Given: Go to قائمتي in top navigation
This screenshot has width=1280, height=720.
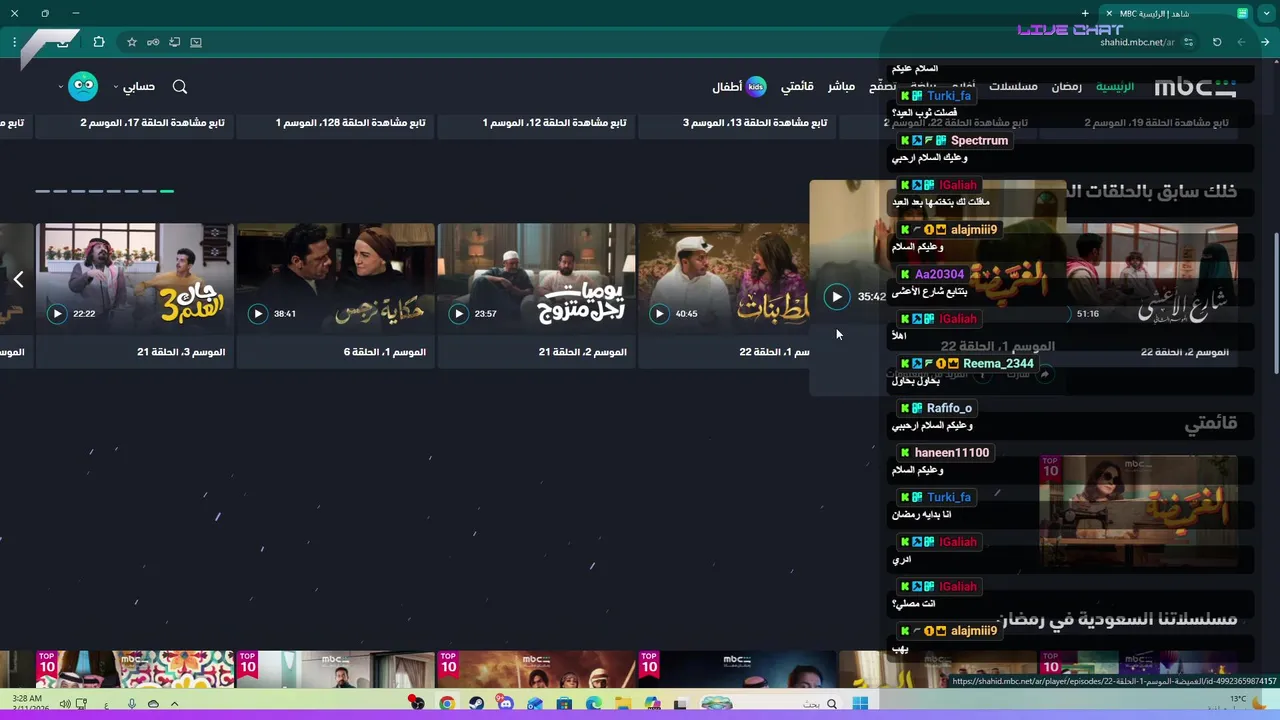Looking at the screenshot, I should pyautogui.click(x=797, y=87).
